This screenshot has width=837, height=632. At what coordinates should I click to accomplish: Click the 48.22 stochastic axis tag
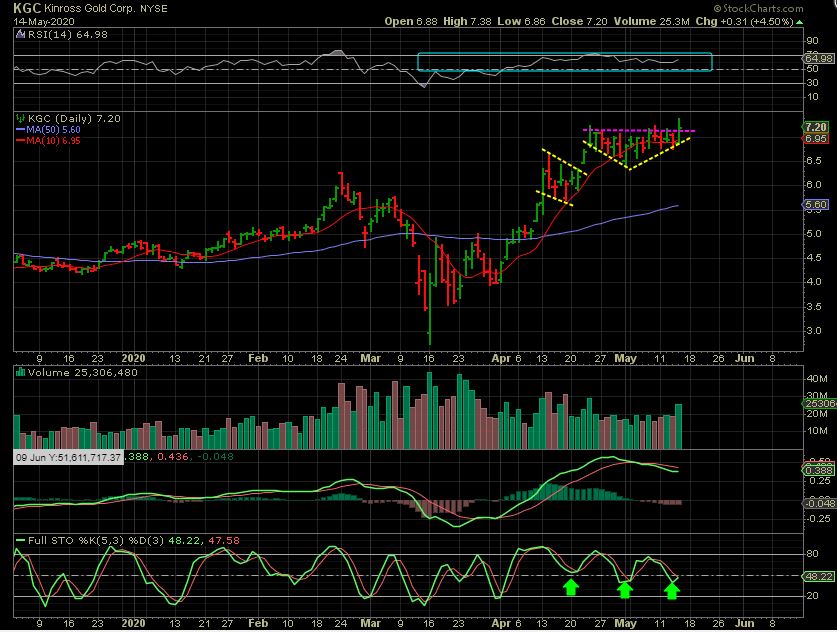tap(818, 576)
